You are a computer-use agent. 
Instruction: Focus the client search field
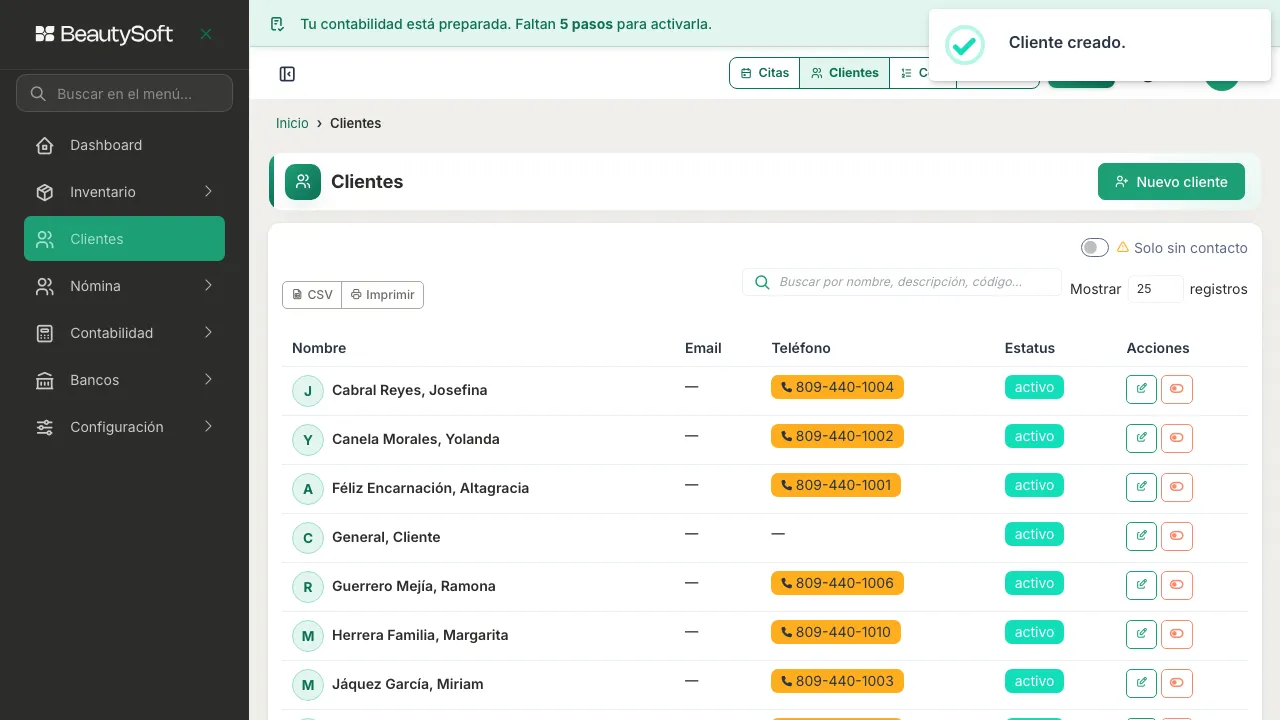902,282
